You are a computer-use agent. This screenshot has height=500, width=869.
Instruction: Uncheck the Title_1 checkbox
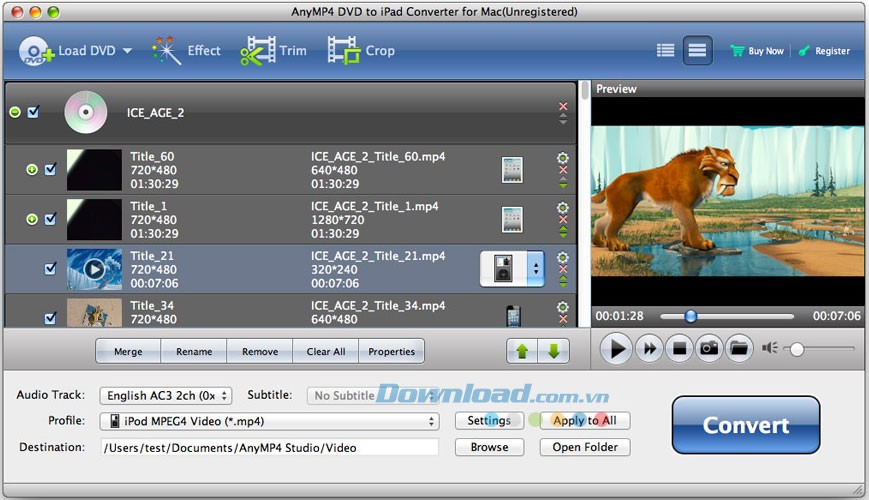pos(50,219)
